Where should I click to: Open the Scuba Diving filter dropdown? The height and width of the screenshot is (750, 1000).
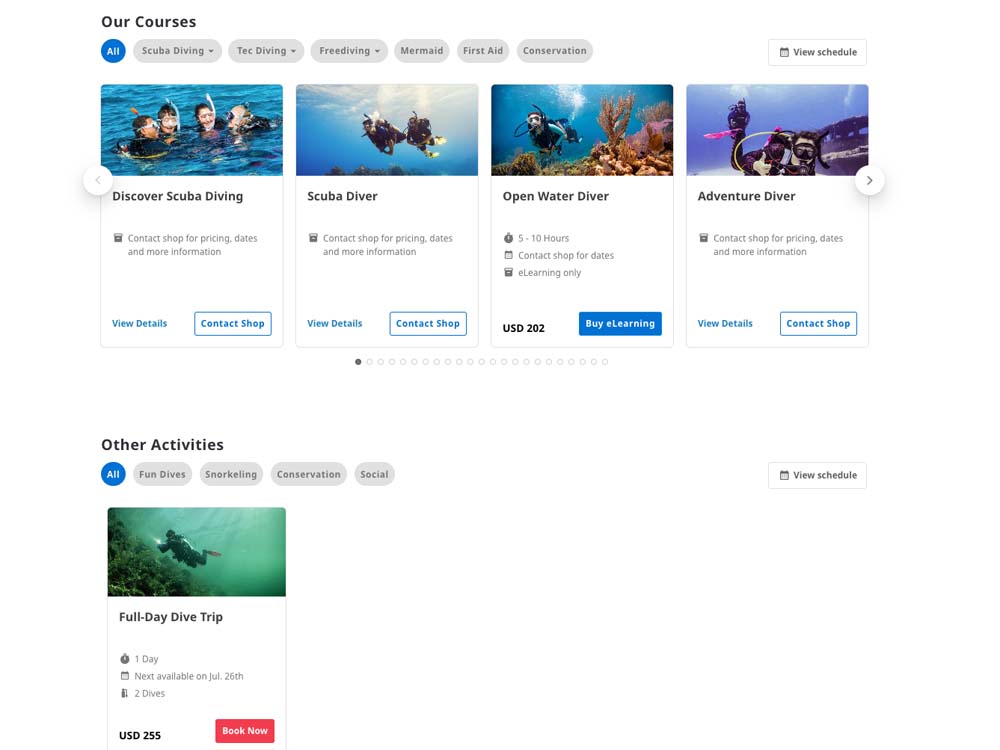pos(177,50)
